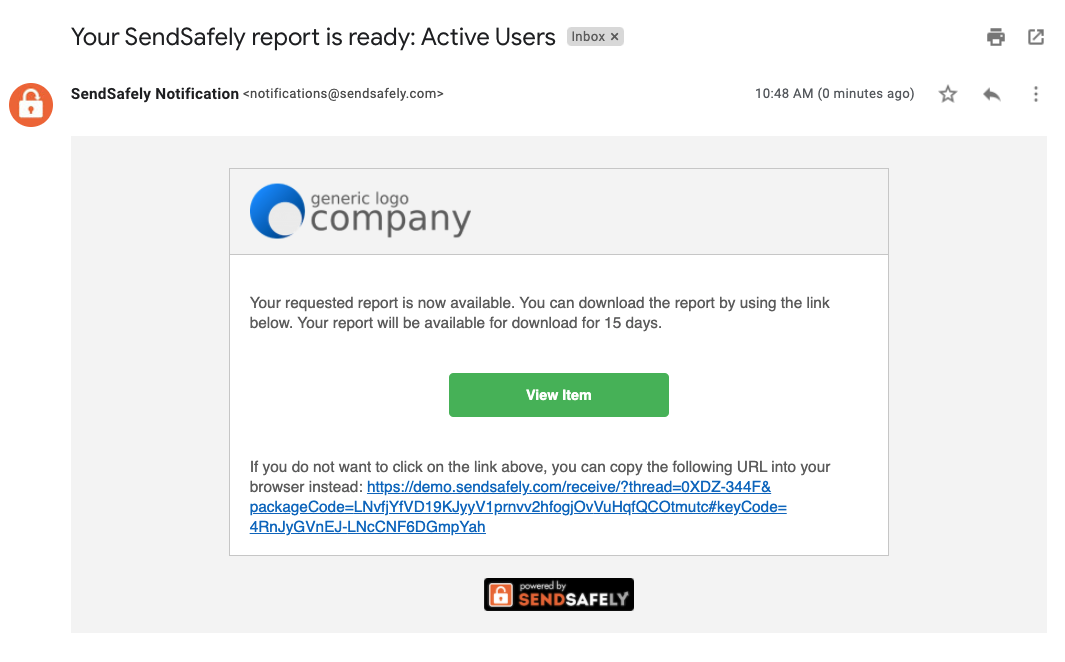This screenshot has height=662, width=1065.
Task: Remove the Inbox label with its x
Action: [615, 37]
